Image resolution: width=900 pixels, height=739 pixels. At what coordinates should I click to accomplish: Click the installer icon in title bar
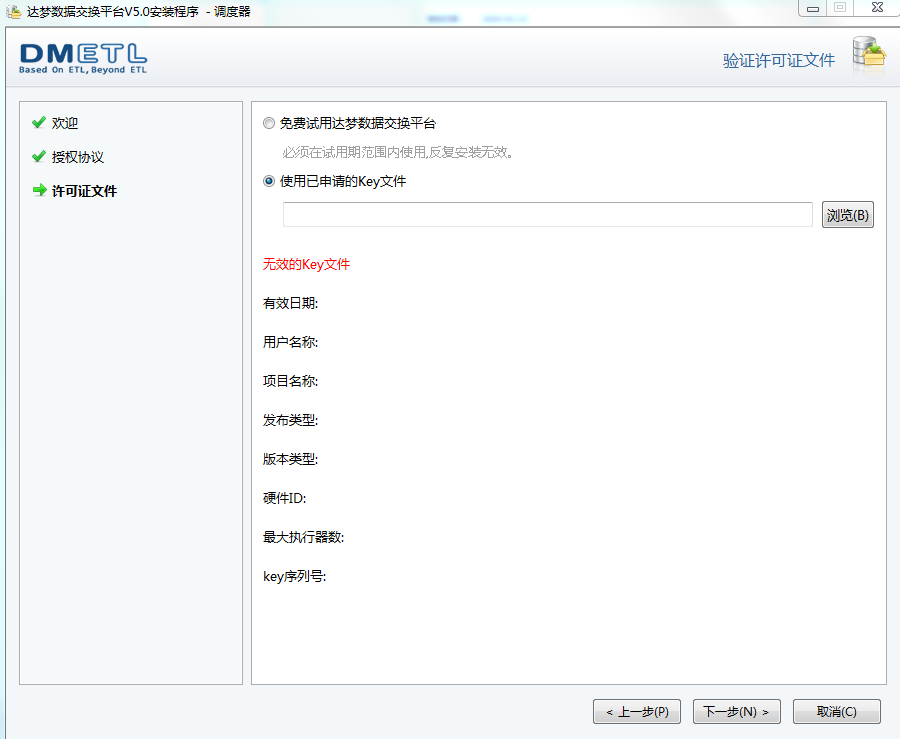(x=13, y=11)
